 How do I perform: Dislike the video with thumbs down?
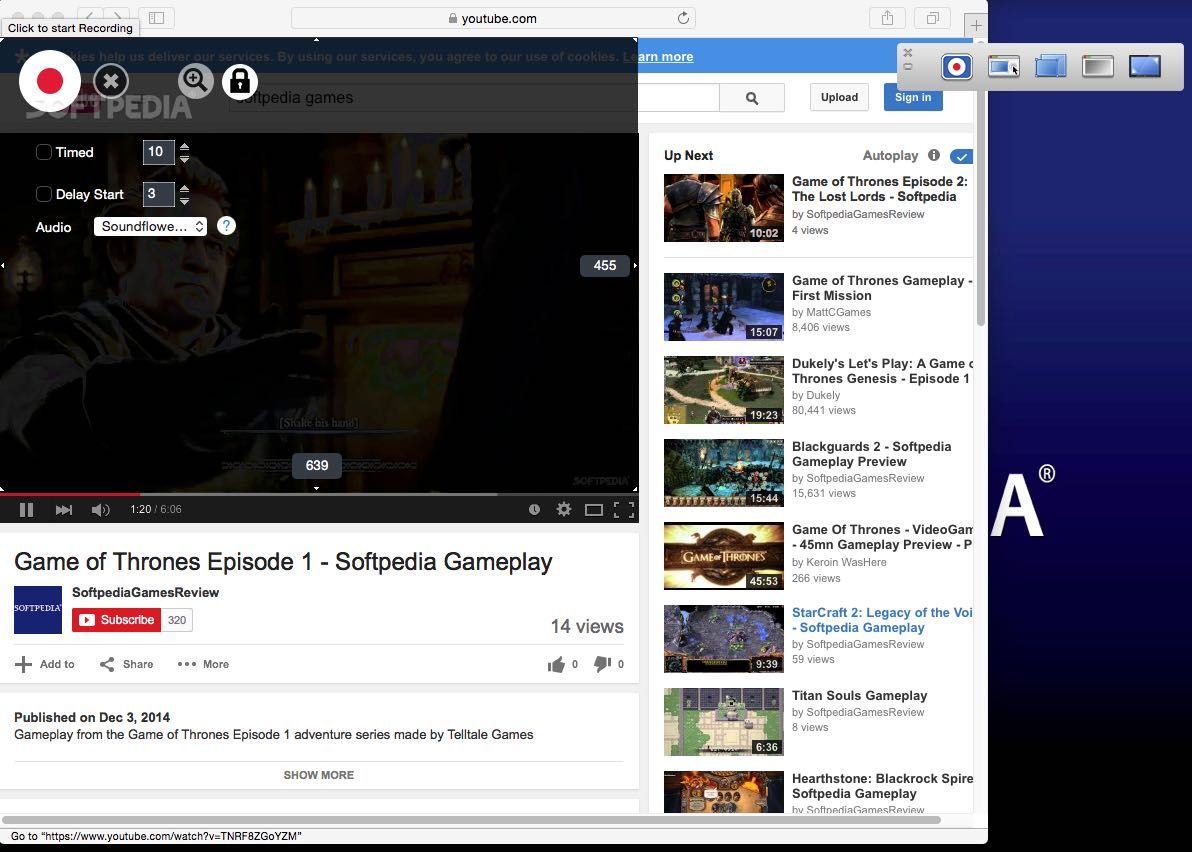pos(602,664)
